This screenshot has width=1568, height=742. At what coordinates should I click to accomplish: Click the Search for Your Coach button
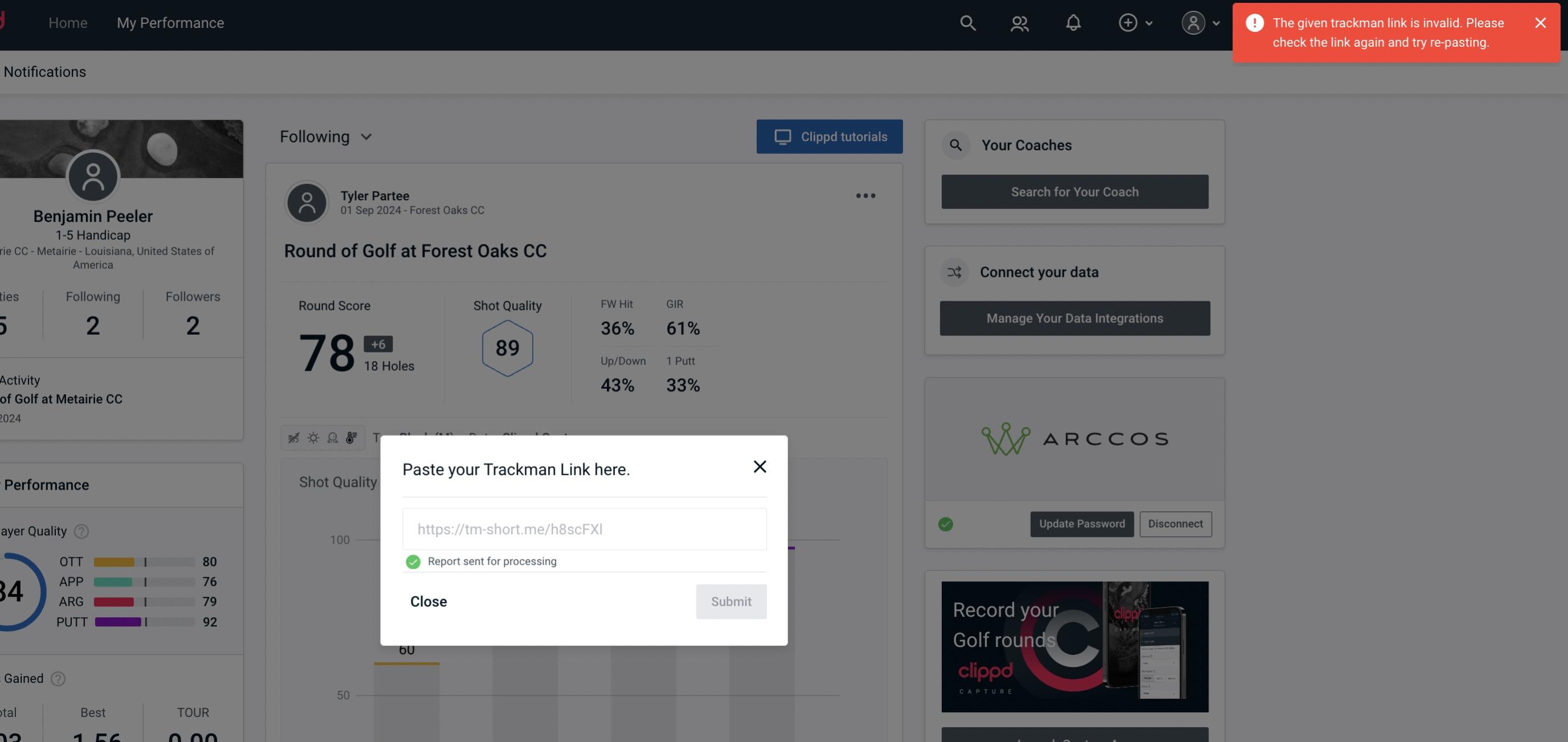(x=1075, y=192)
